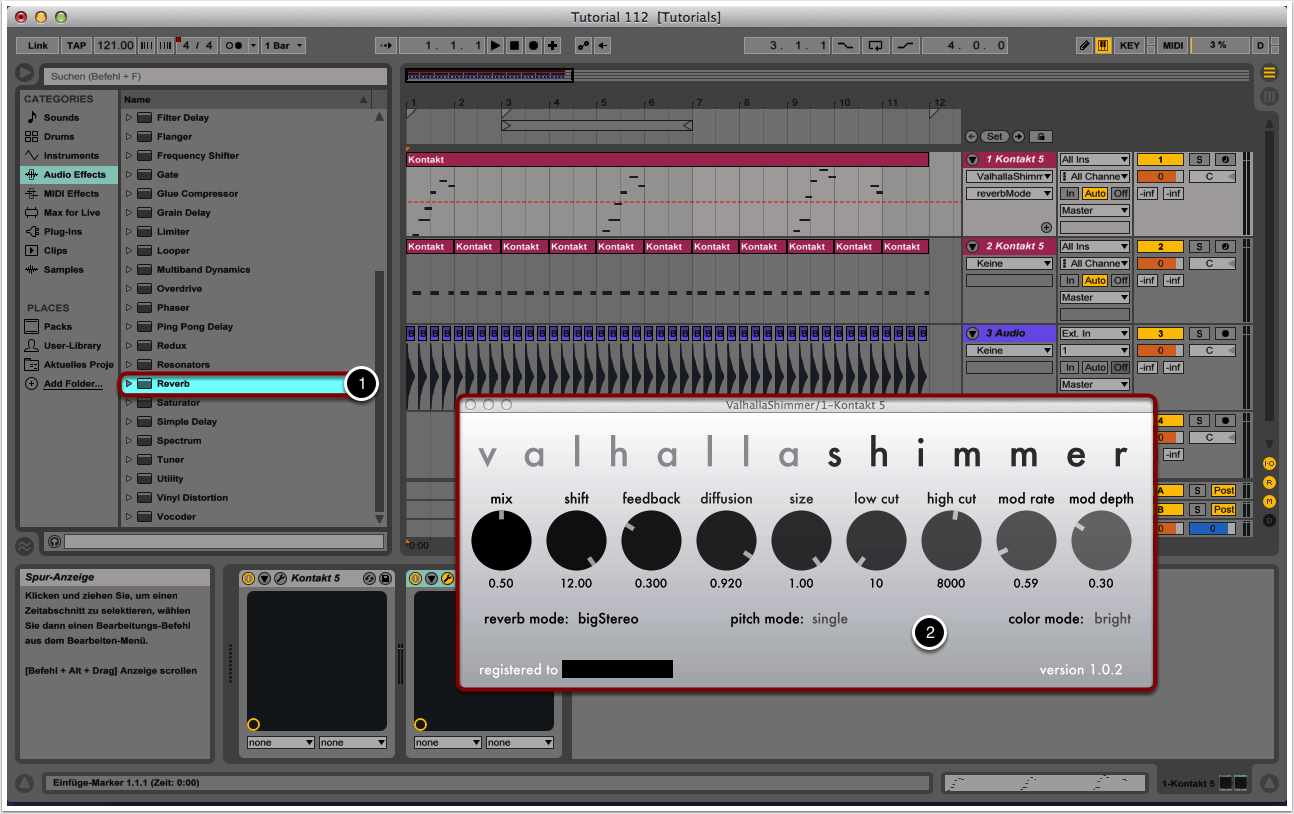Click the KEY map mode button
This screenshot has height=814, width=1294.
(x=1129, y=46)
